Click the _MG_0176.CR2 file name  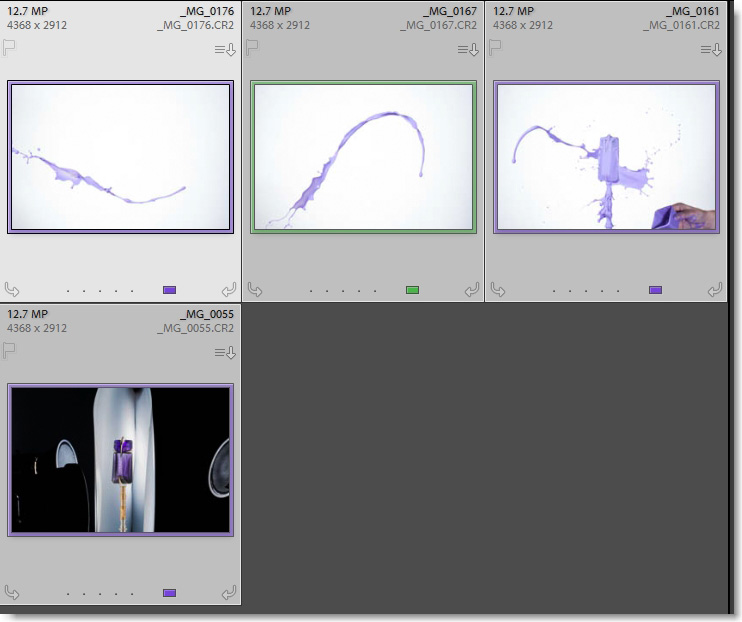(195, 25)
